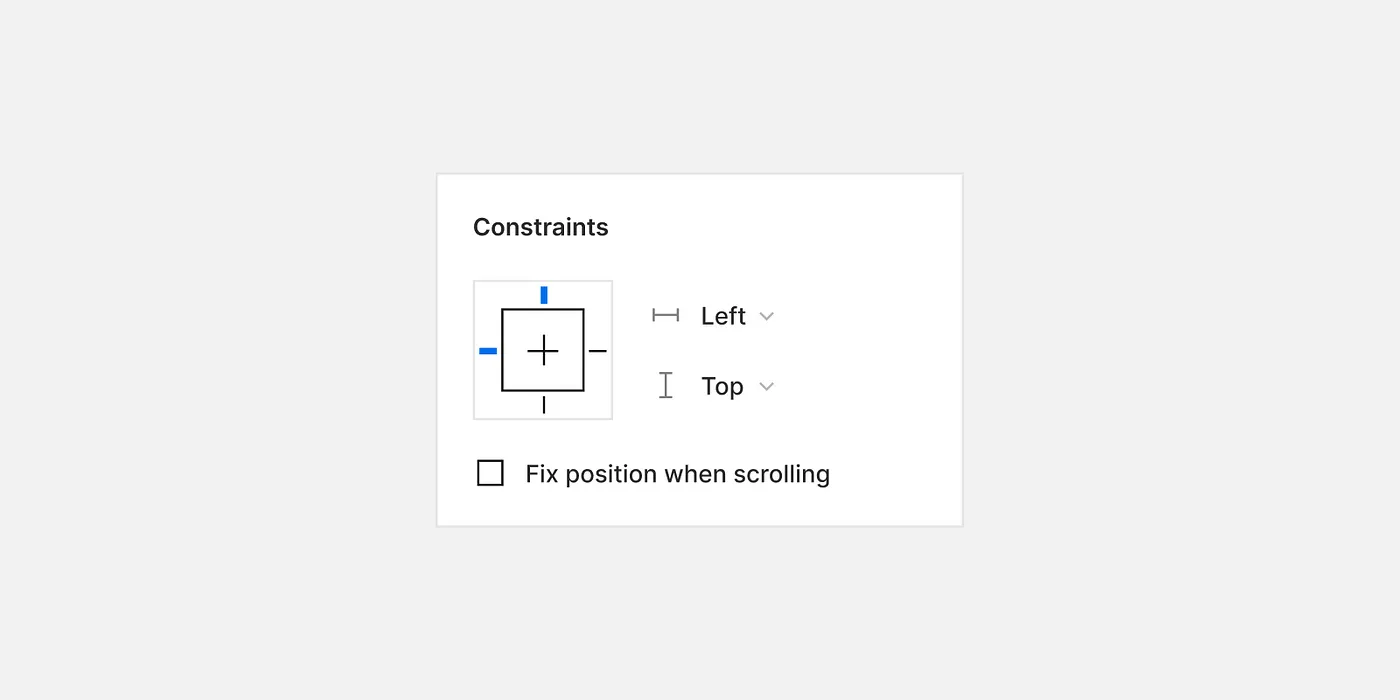Select the left constraint tick in the diagram
Image resolution: width=1400 pixels, height=700 pixels.
point(488,350)
